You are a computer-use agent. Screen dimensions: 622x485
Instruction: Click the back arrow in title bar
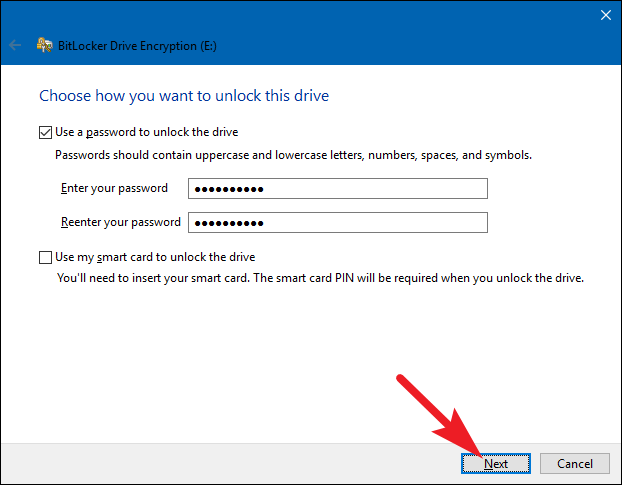(15, 45)
